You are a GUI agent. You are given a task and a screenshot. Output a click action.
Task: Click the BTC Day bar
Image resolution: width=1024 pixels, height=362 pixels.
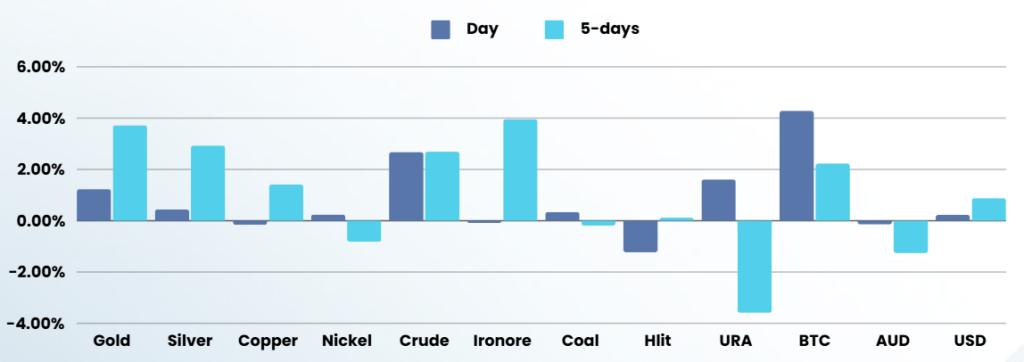coord(797,166)
